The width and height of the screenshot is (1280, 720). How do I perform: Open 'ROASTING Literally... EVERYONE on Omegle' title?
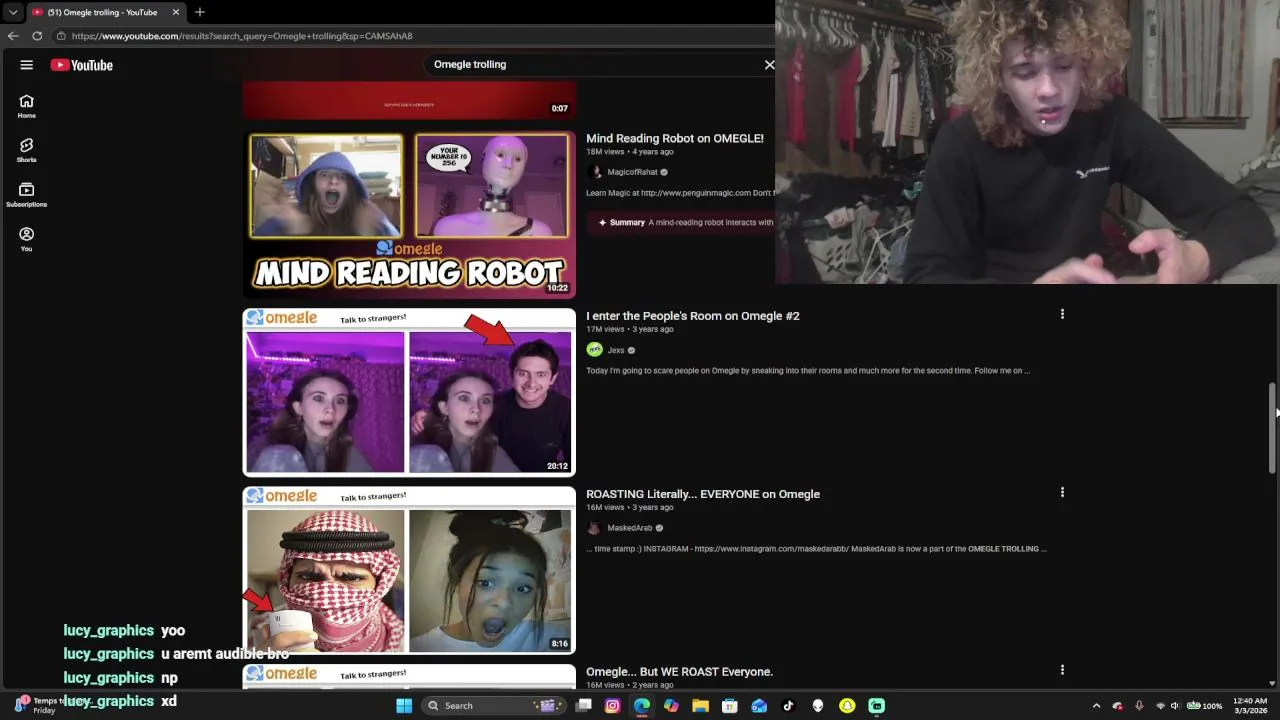coord(703,494)
